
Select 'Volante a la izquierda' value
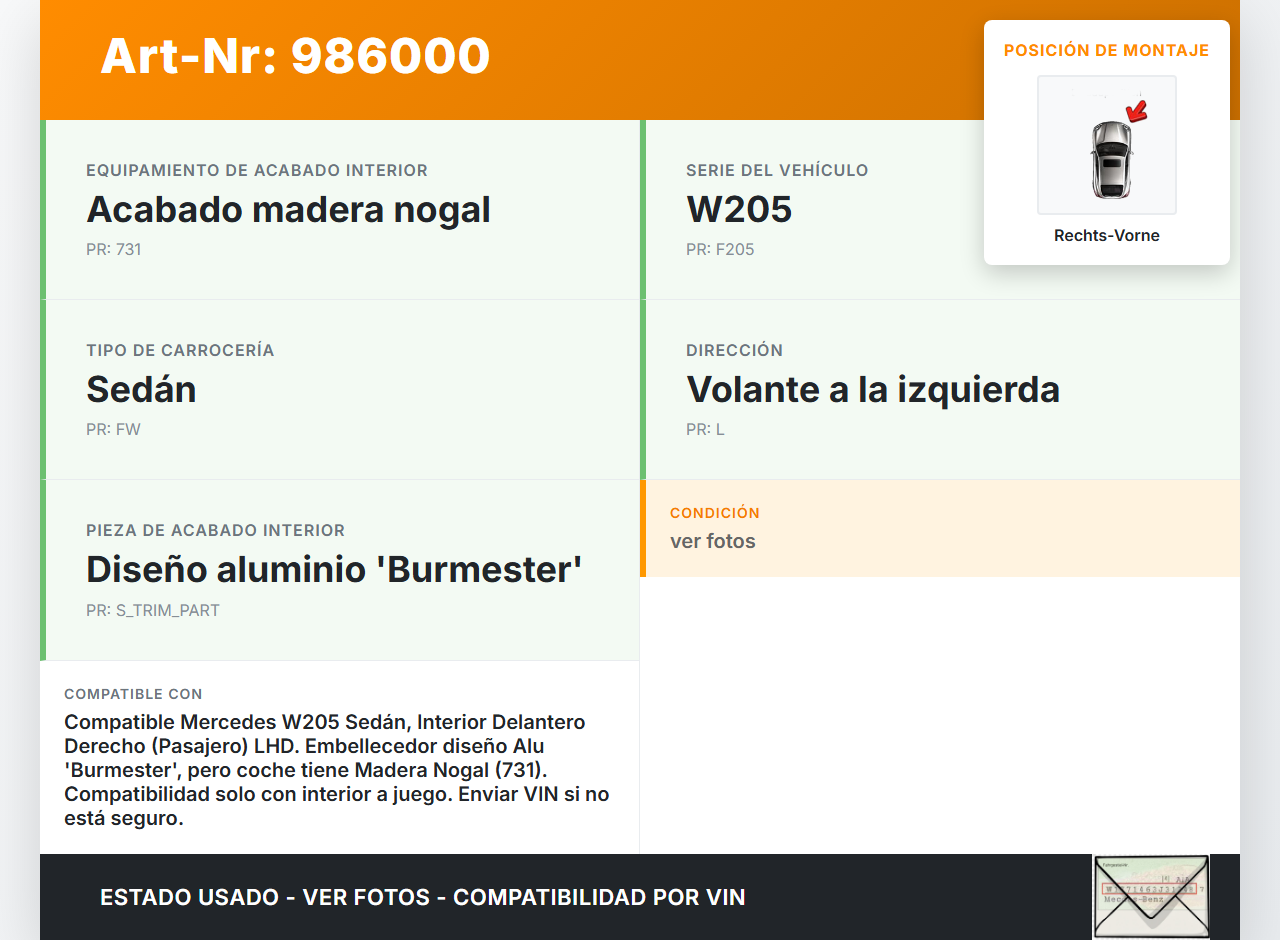(872, 390)
